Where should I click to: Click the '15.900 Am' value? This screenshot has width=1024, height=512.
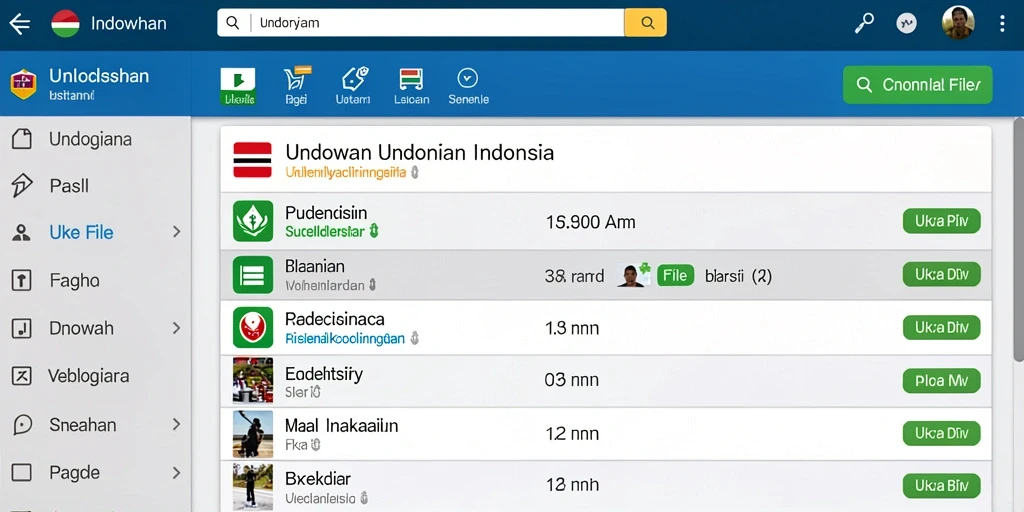coord(590,222)
